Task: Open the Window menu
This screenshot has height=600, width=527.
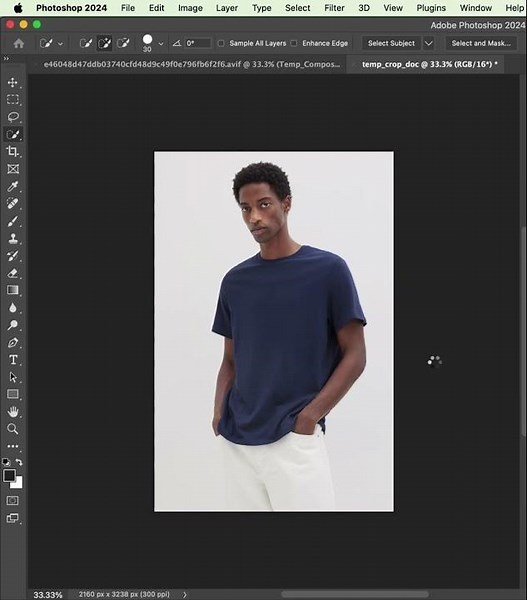Action: pos(476,8)
